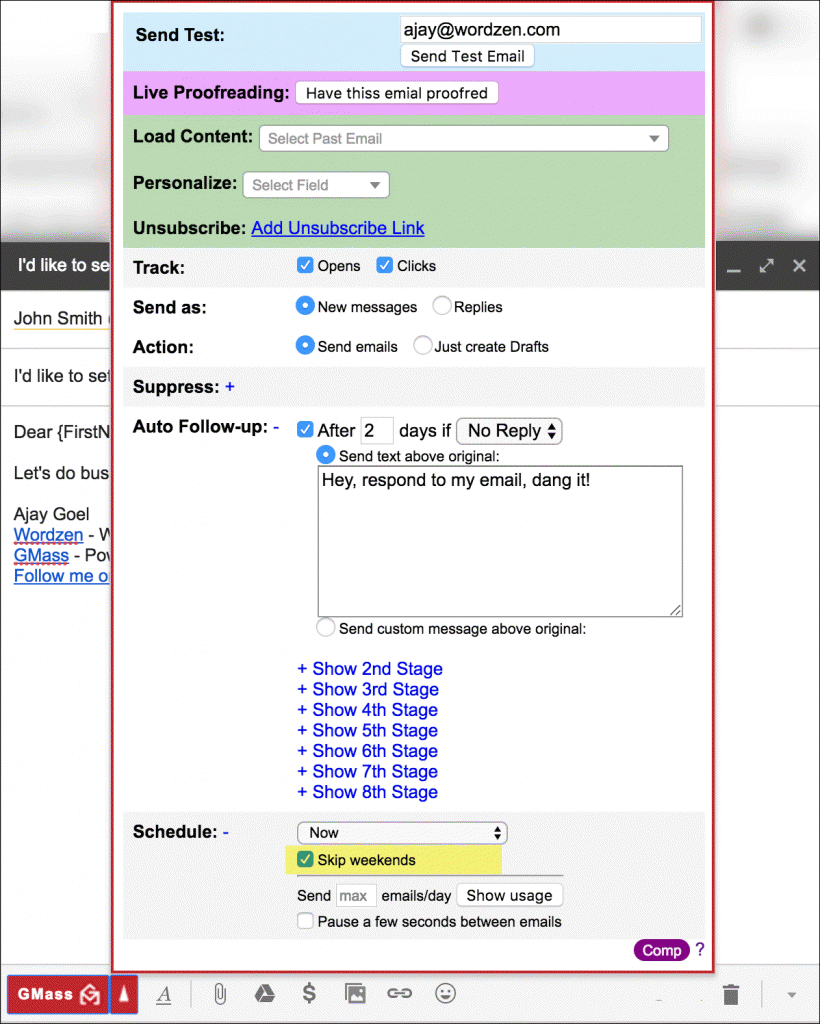This screenshot has width=820, height=1024.
Task: Open the emoji picker
Action: (x=445, y=993)
